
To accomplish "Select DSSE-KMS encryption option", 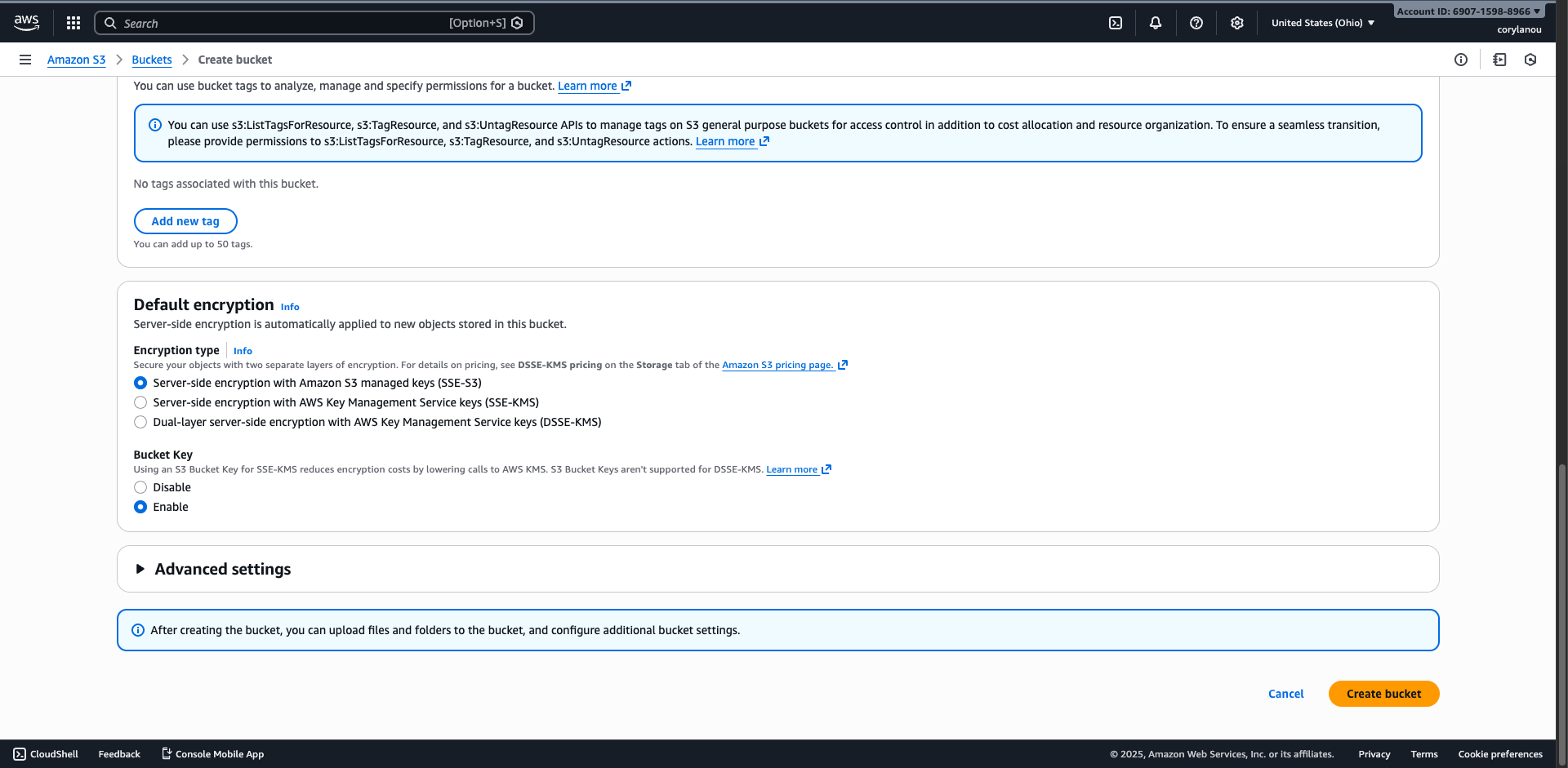I will [x=140, y=422].
